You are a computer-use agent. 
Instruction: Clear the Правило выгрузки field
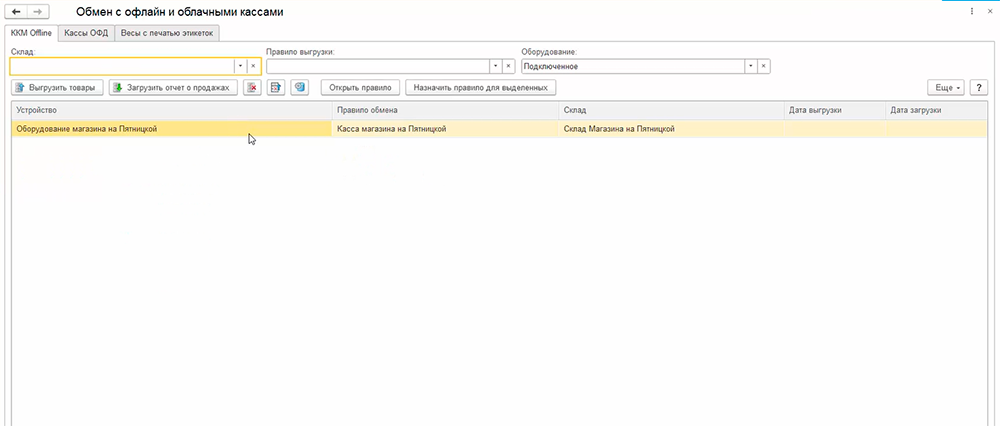[508, 66]
